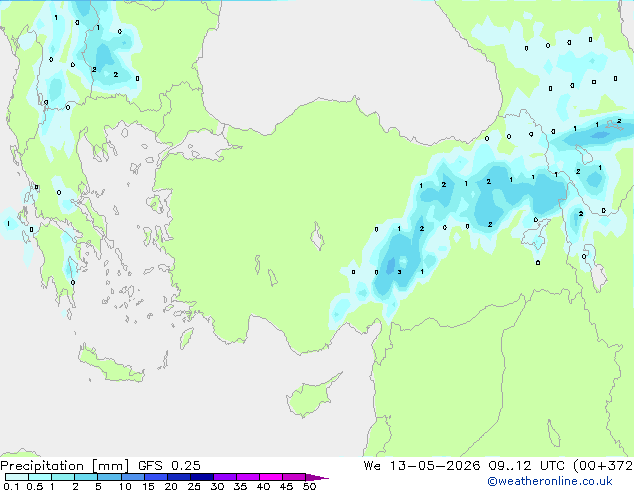
Task: Click the "25" legend scale label
Action: 194,486
